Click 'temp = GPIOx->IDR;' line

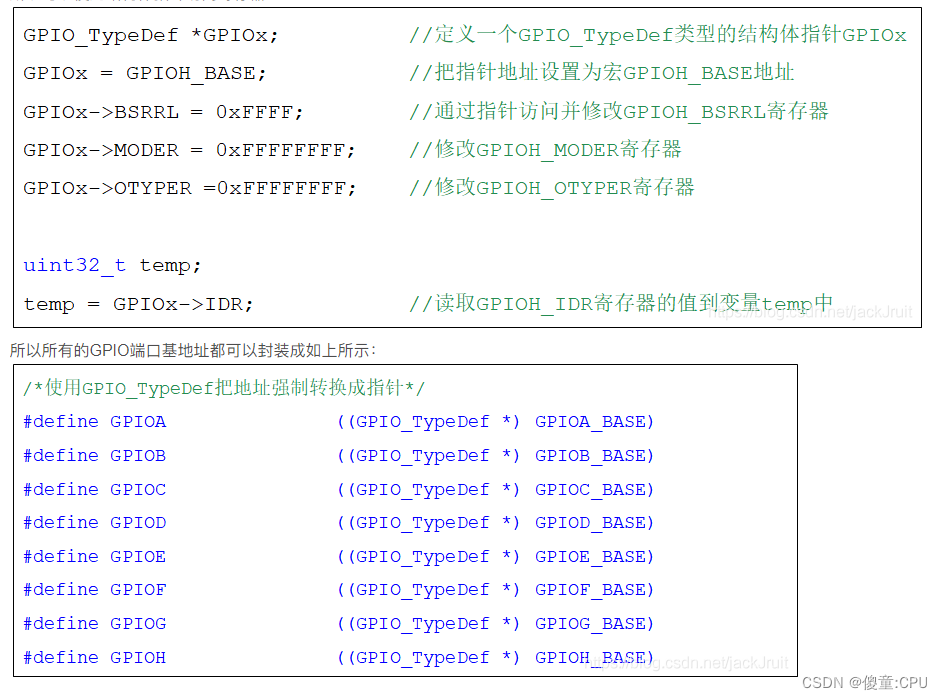(138, 304)
